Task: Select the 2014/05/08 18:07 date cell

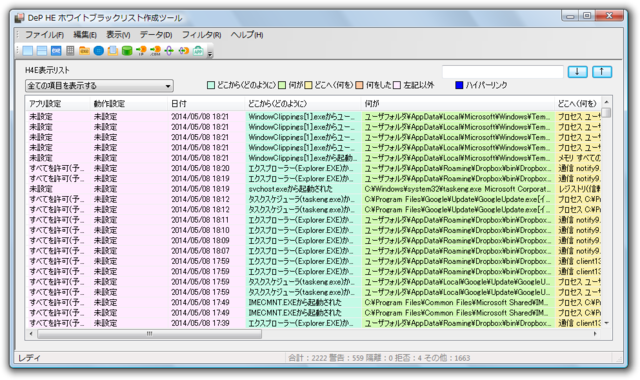Action: click(x=206, y=251)
